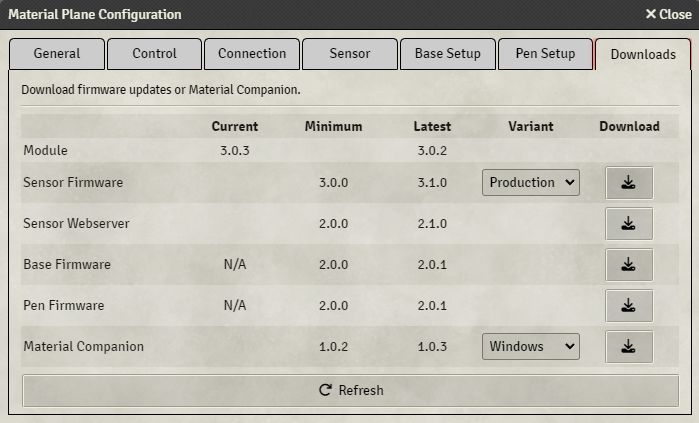Download the Sensor Firmware update
This screenshot has height=423, width=699.
[629, 183]
